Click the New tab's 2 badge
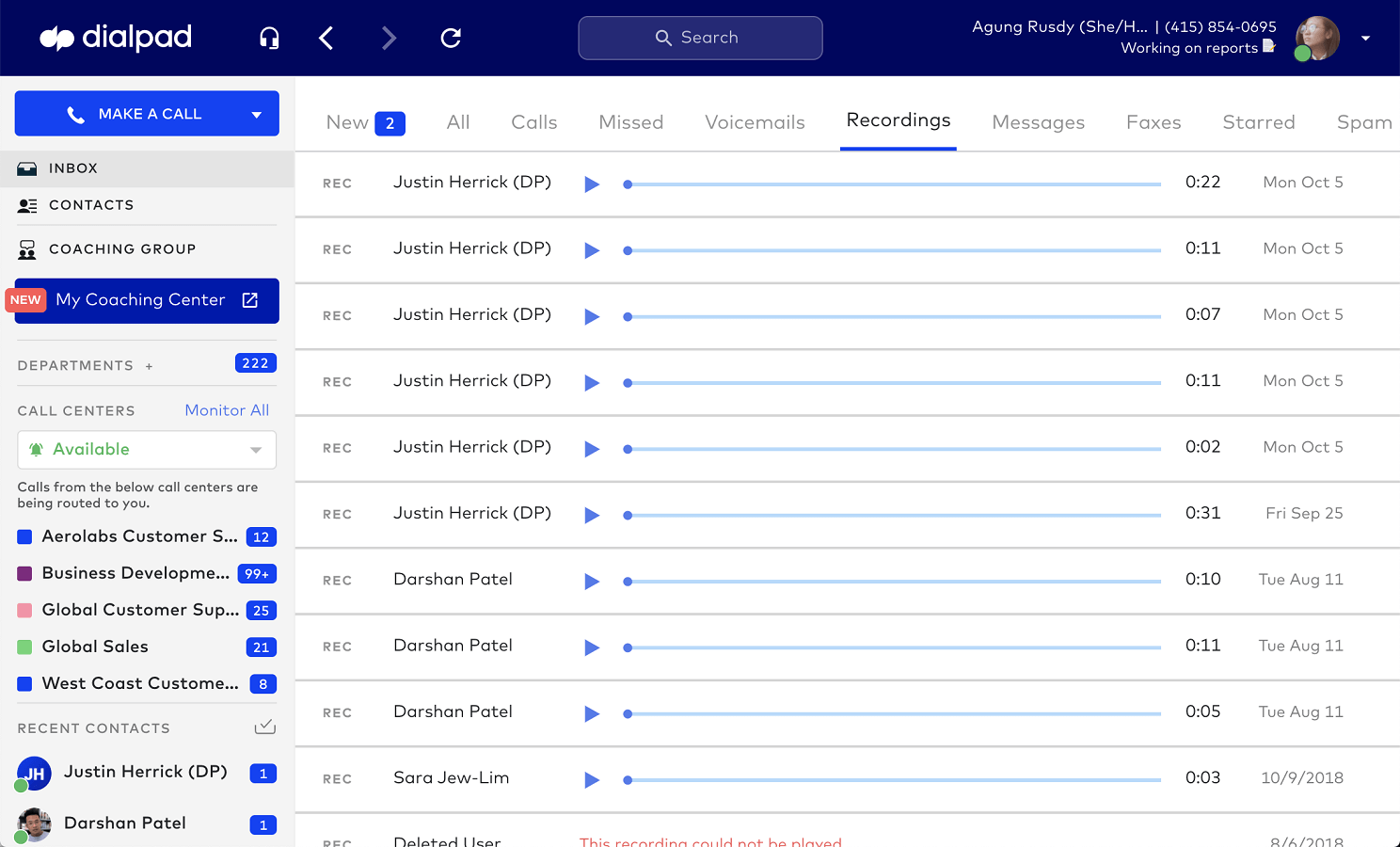The image size is (1400, 847). tap(390, 123)
